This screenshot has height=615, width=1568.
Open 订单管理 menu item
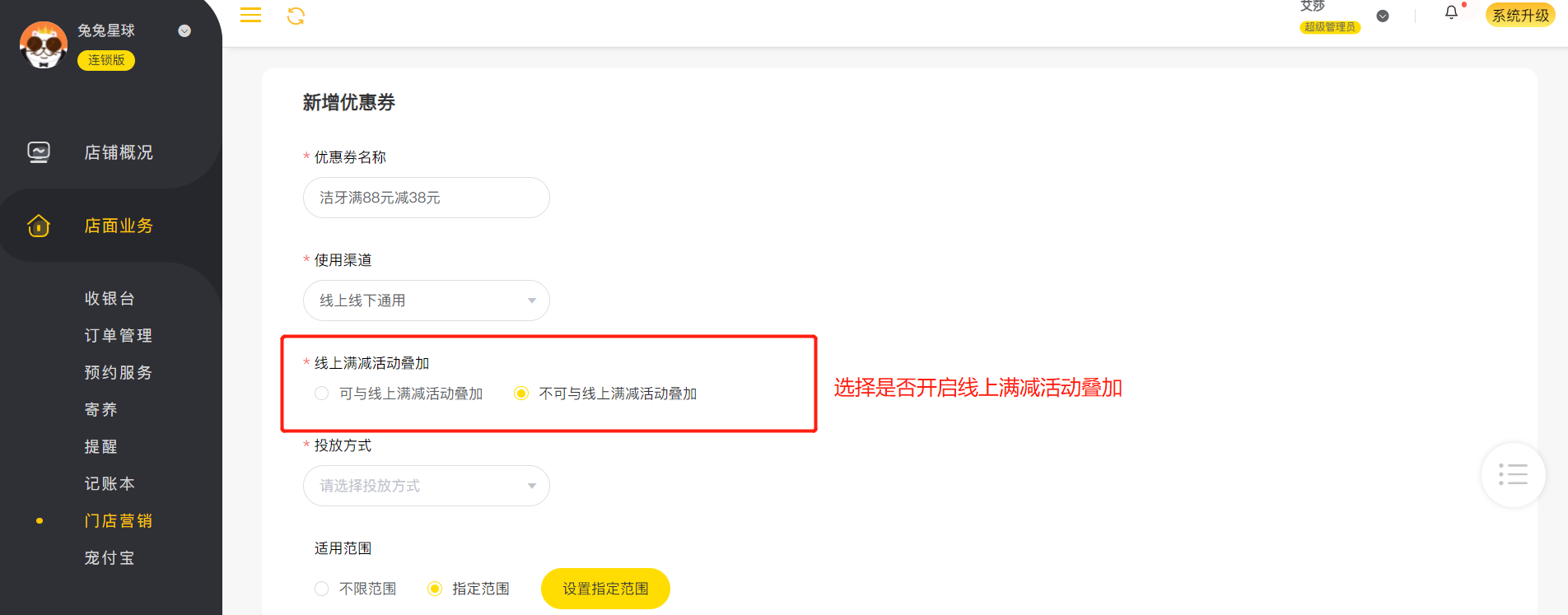coord(119,335)
